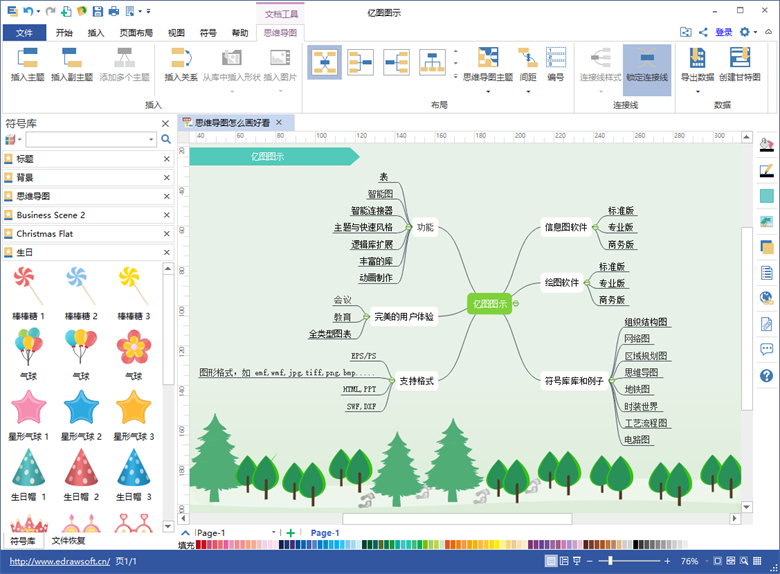Open the Page-1 page selector dropdown
Viewport: 780px width, 574px height.
[273, 532]
